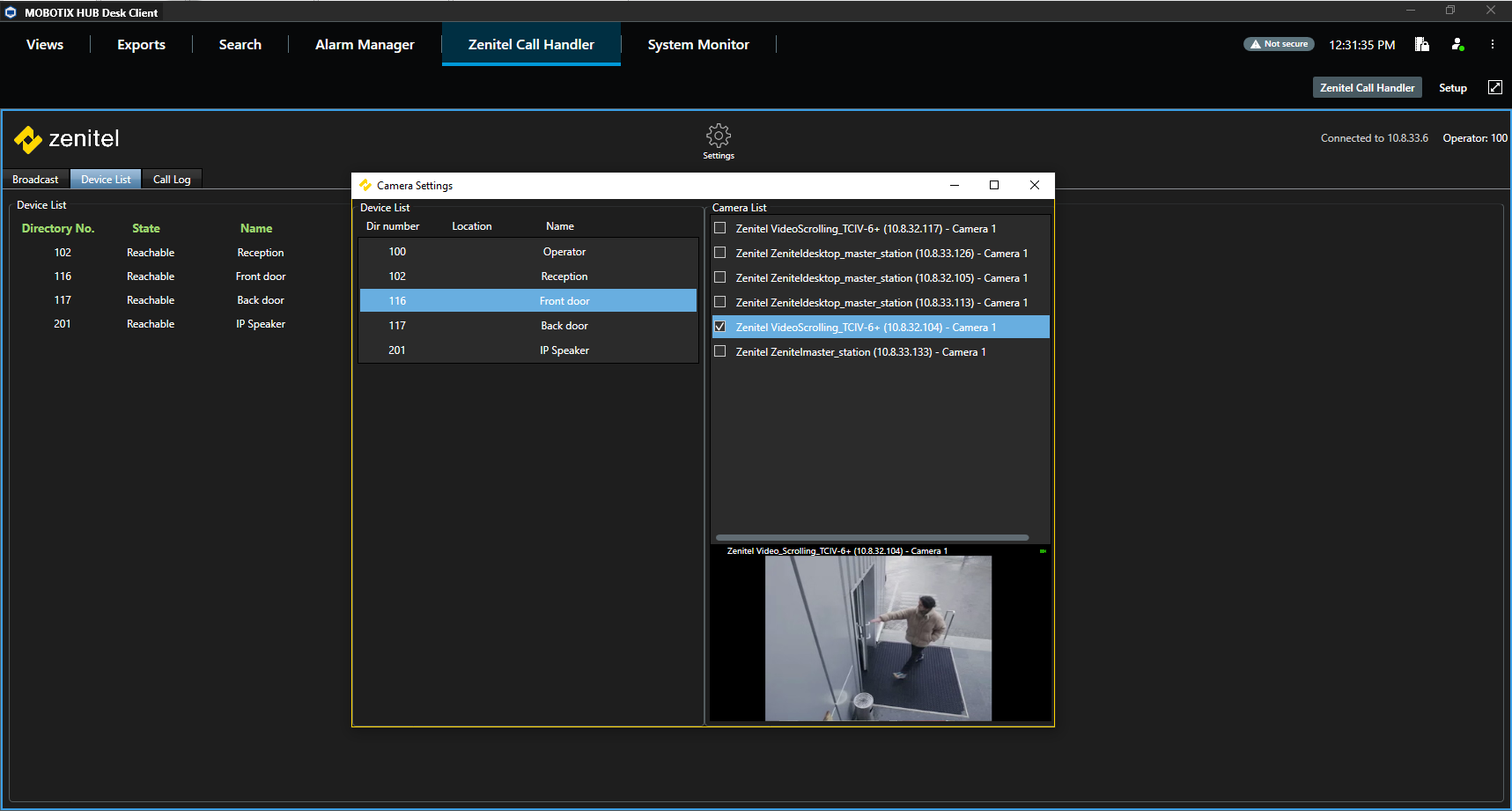Screen dimensions: 1512x811
Task: Go to the Alarm Manager tab
Action: point(365,45)
